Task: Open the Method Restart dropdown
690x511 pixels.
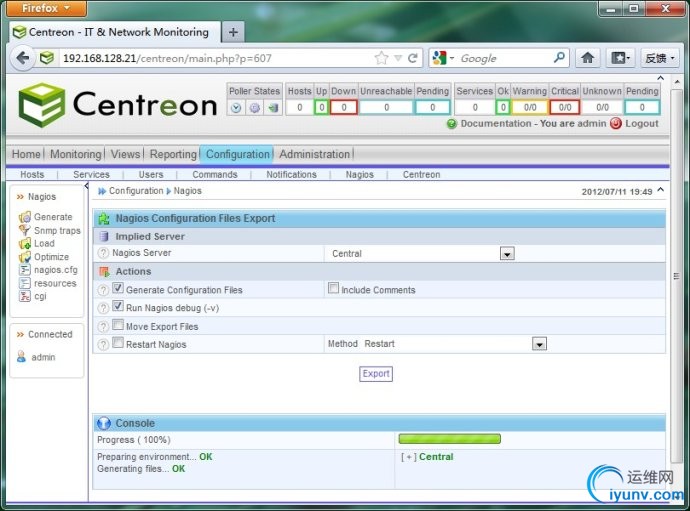Action: click(x=539, y=344)
